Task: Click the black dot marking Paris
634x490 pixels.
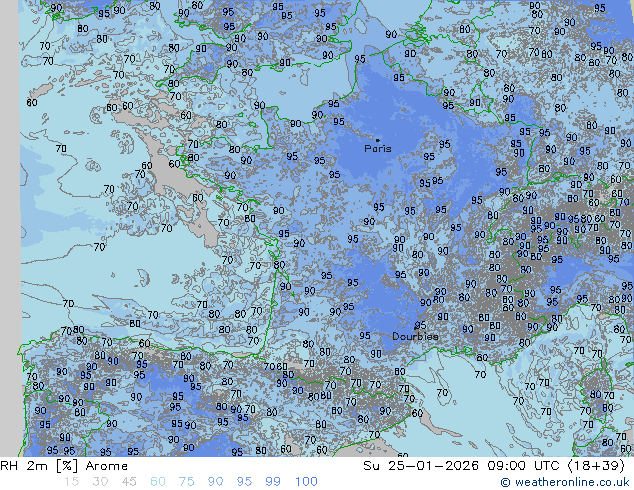Action: tap(378, 140)
